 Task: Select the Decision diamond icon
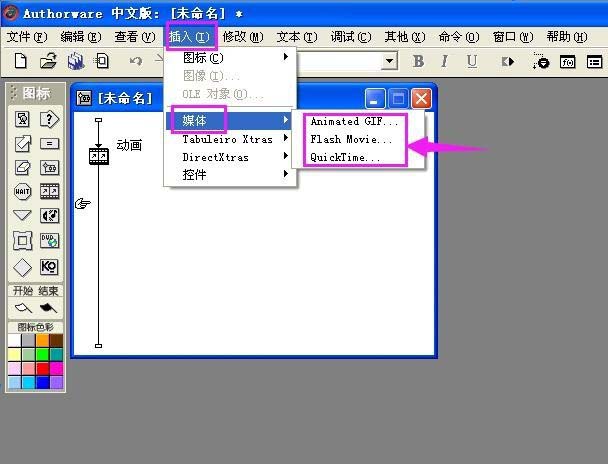pos(22,267)
